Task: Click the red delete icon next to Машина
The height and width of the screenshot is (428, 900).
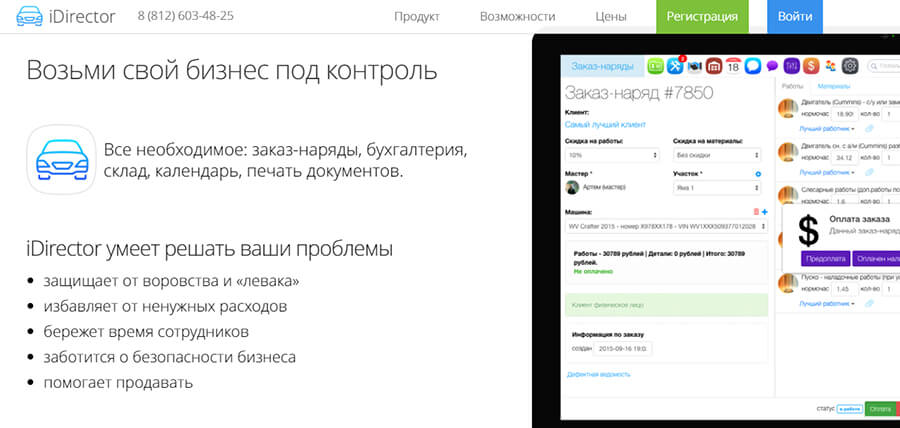Action: 756,212
